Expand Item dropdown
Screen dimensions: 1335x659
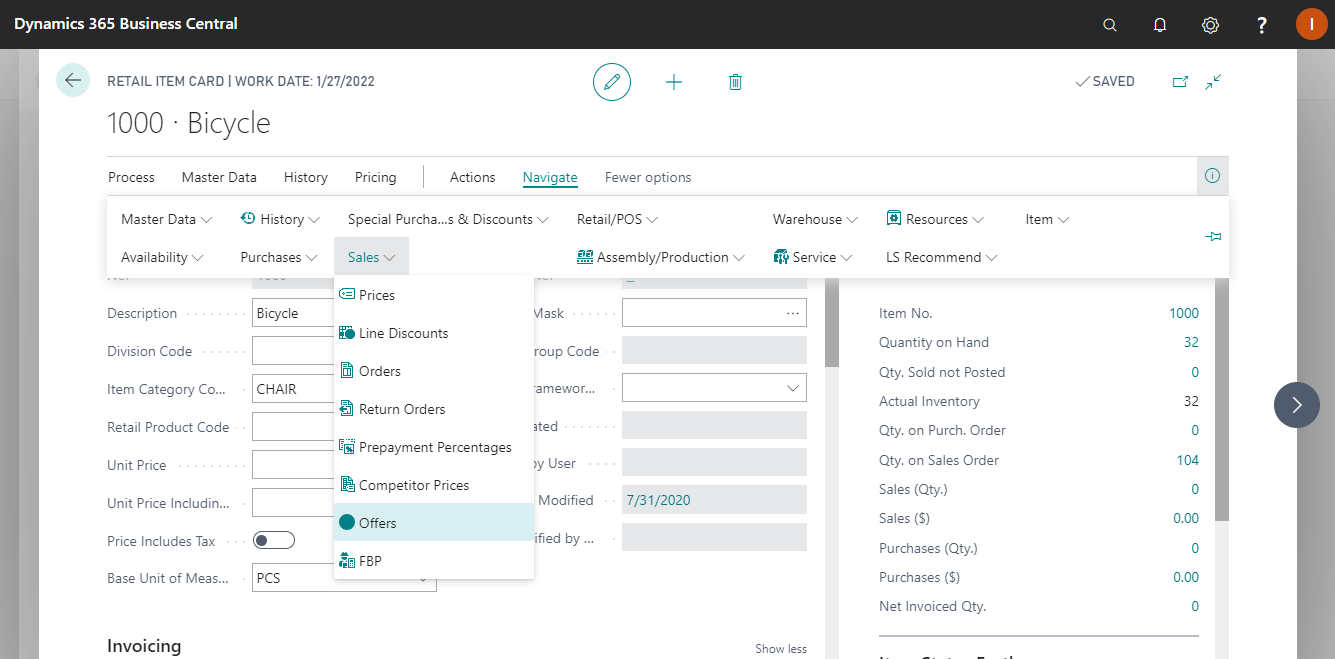(x=1047, y=219)
